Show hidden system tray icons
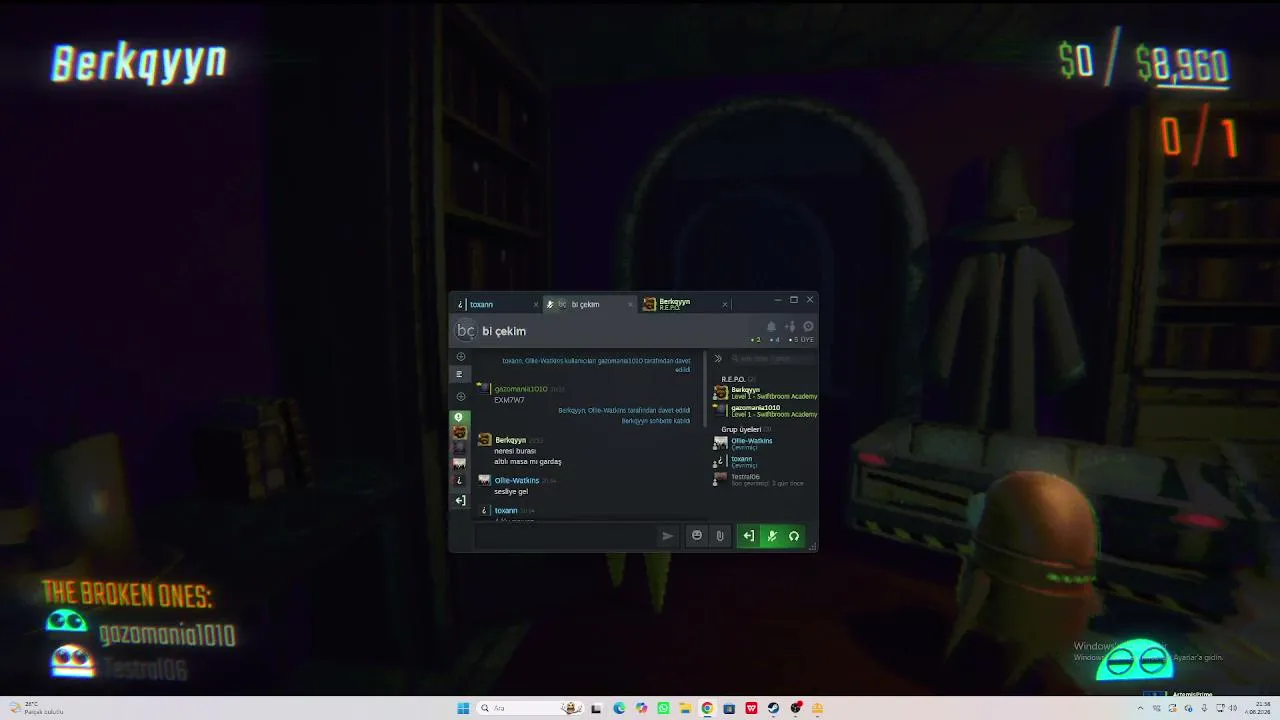This screenshot has height=720, width=1280. tap(1140, 708)
